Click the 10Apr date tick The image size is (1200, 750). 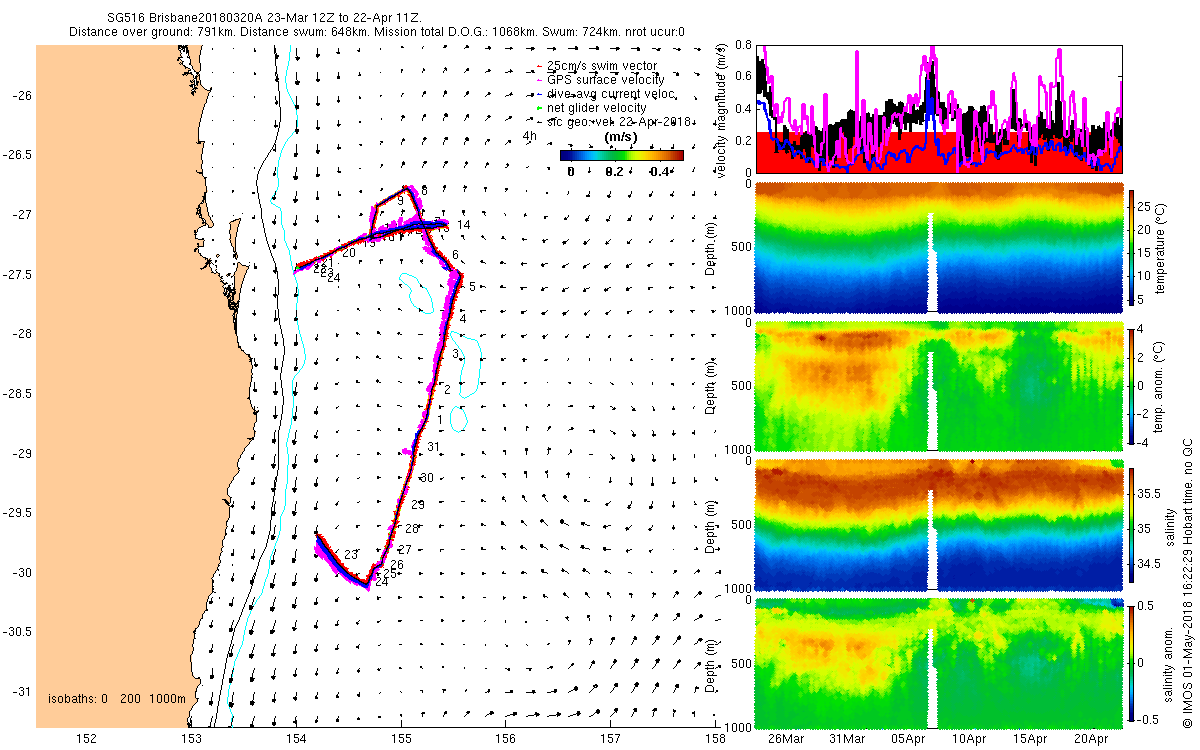click(969, 739)
